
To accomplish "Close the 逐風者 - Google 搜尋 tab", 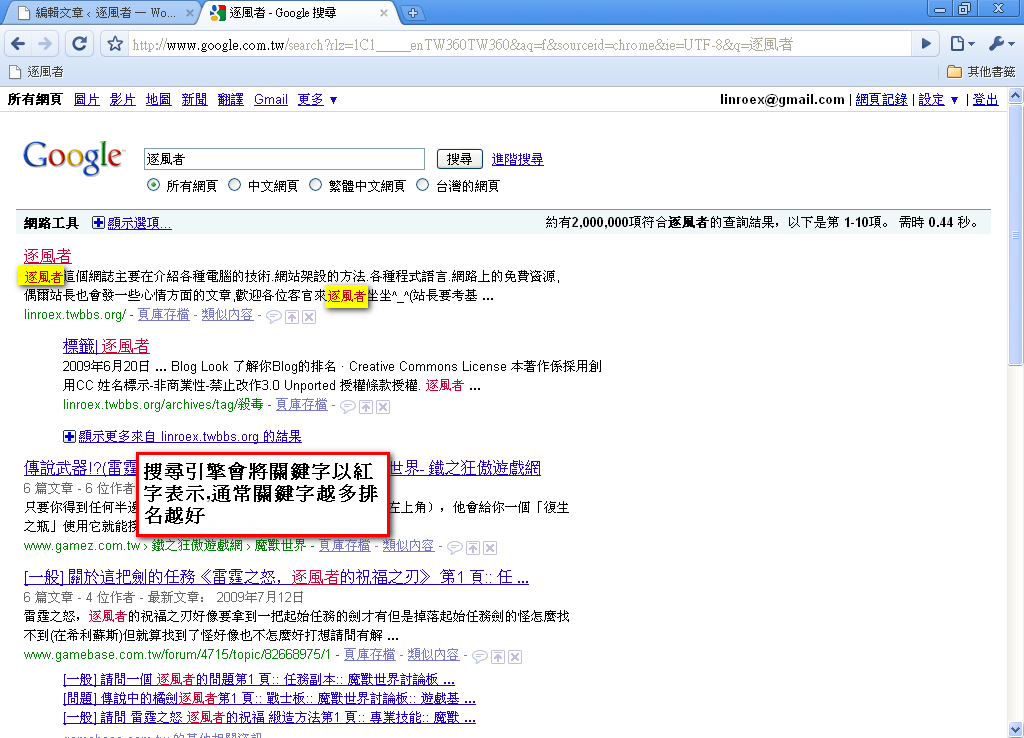I will pyautogui.click(x=384, y=12).
